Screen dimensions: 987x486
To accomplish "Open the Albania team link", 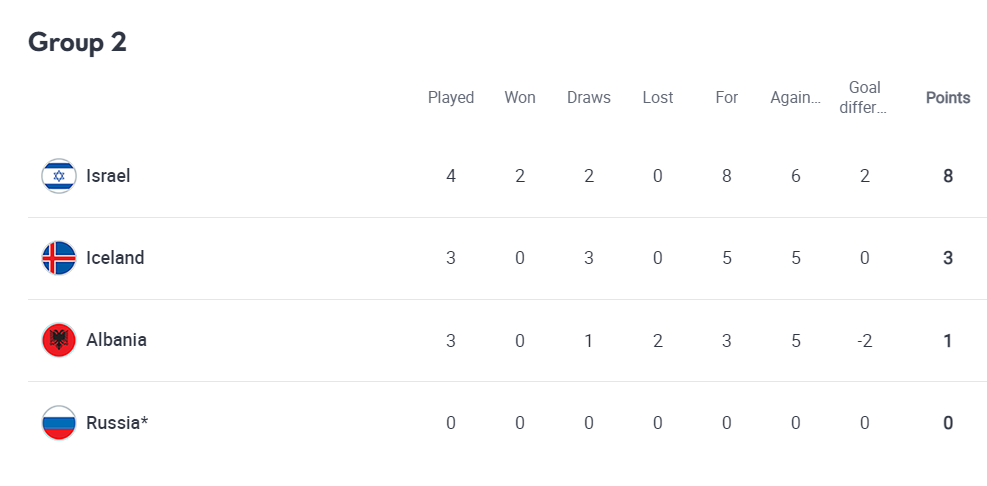I will 116,340.
